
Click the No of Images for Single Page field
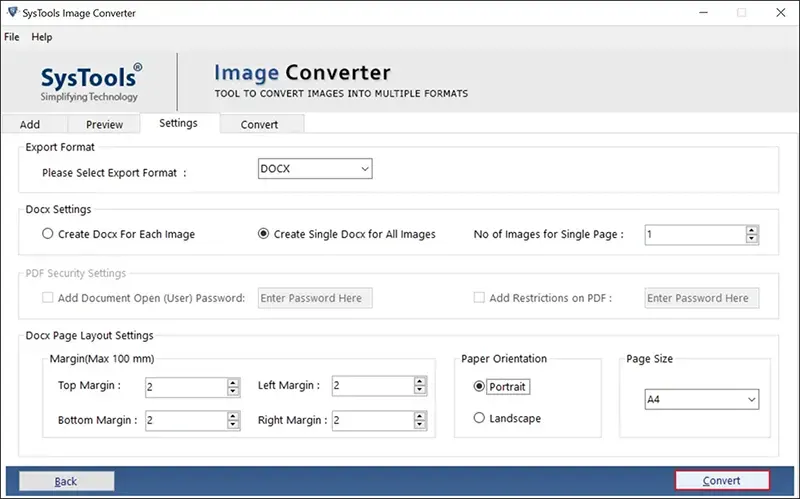click(x=695, y=235)
